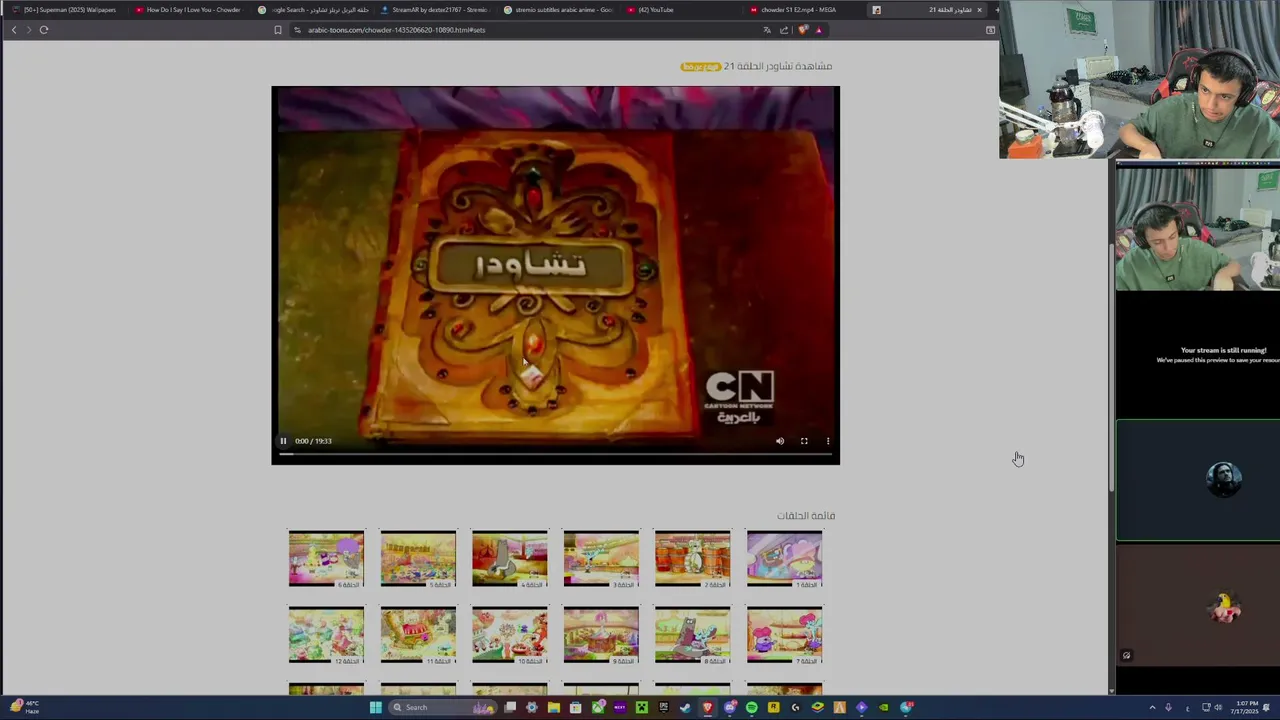Viewport: 1280px width, 720px height.
Task: Pause the Chowder episode video
Action: (x=283, y=441)
